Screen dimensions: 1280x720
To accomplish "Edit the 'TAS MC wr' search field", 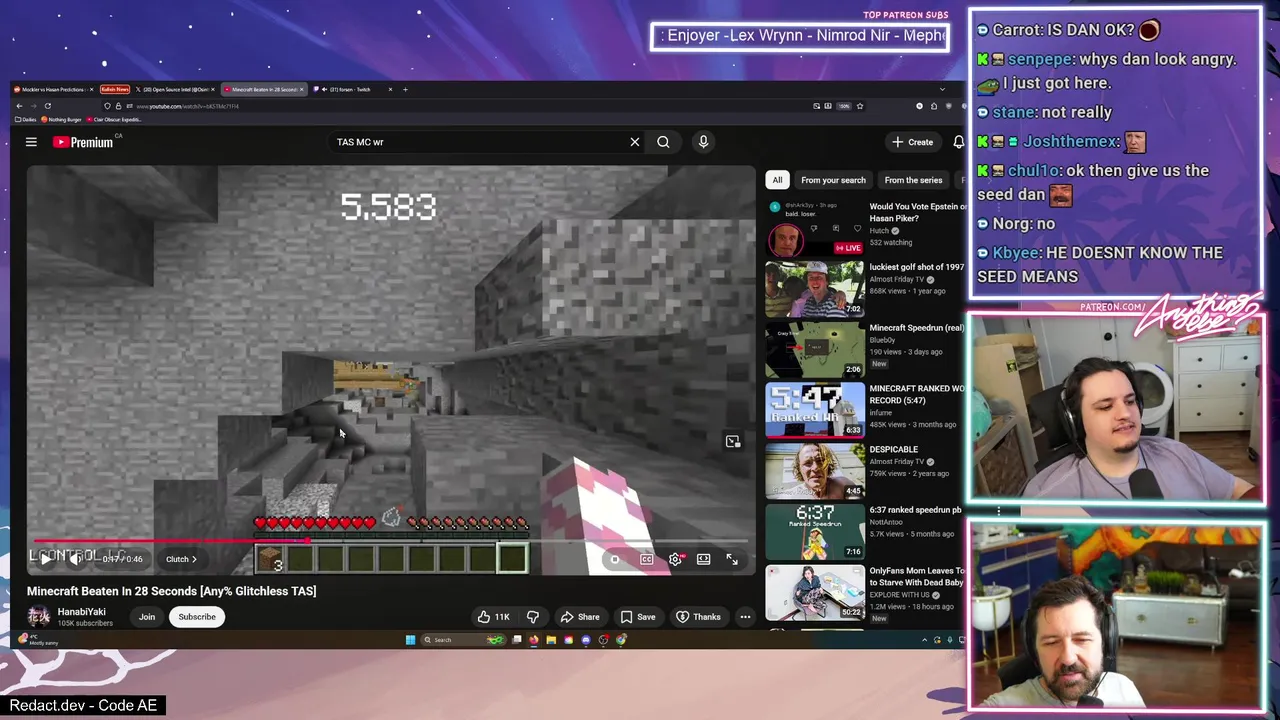I will click(x=480, y=142).
